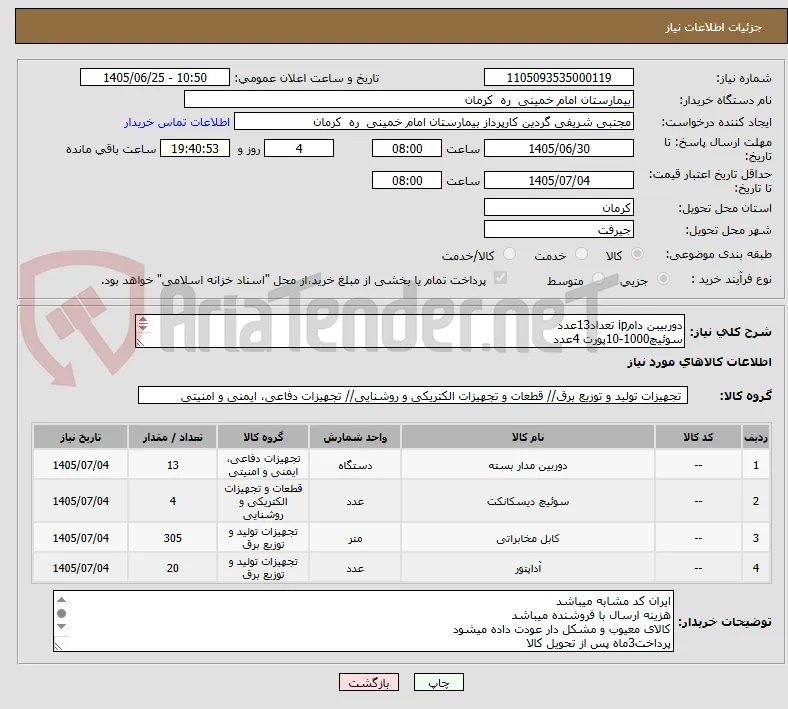Click quantity 13 in camera row
Image resolution: width=788 pixels, height=709 pixels.
pyautogui.click(x=172, y=465)
